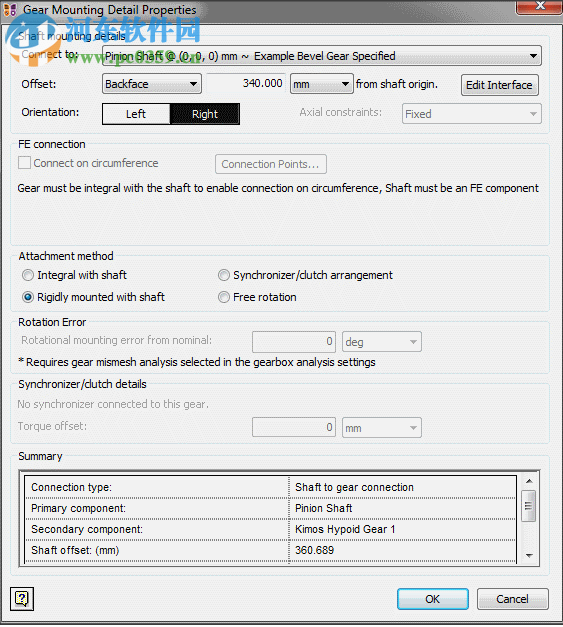This screenshot has height=627, width=563.
Task: Click the summary scrollbar thumb
Action: [x=529, y=506]
